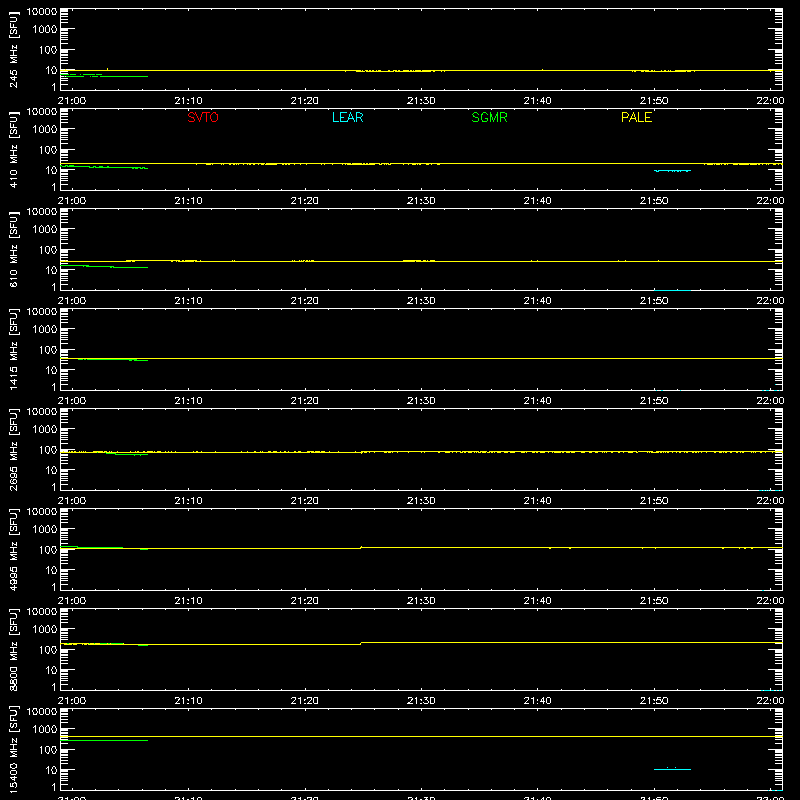Screen dimensions: 800x800
Task: Click the yellow PALE legend label
Action: (636, 117)
